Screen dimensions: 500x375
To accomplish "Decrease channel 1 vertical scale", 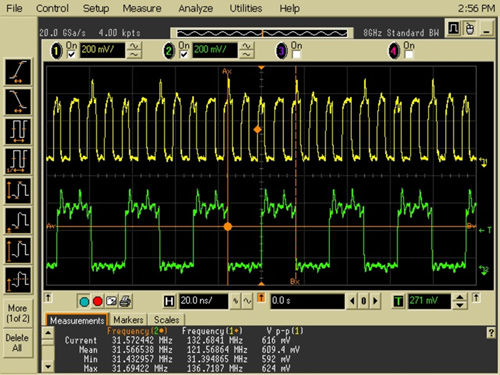I will coord(134,55).
